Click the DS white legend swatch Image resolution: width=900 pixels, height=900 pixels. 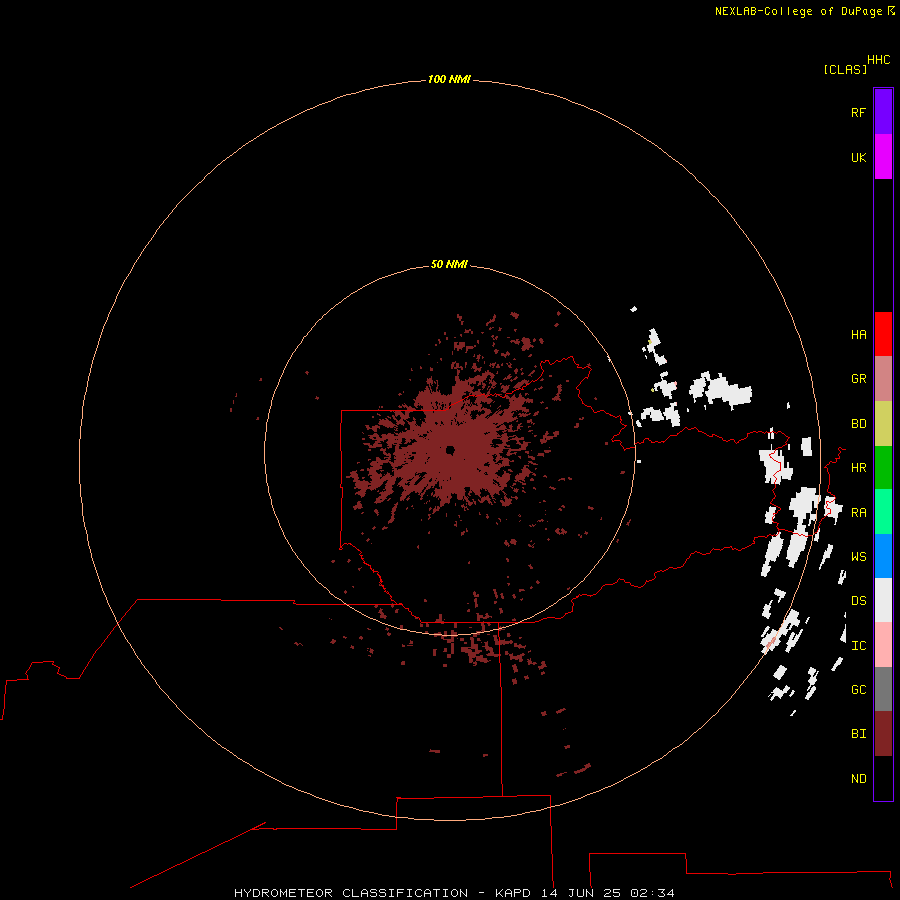click(883, 600)
